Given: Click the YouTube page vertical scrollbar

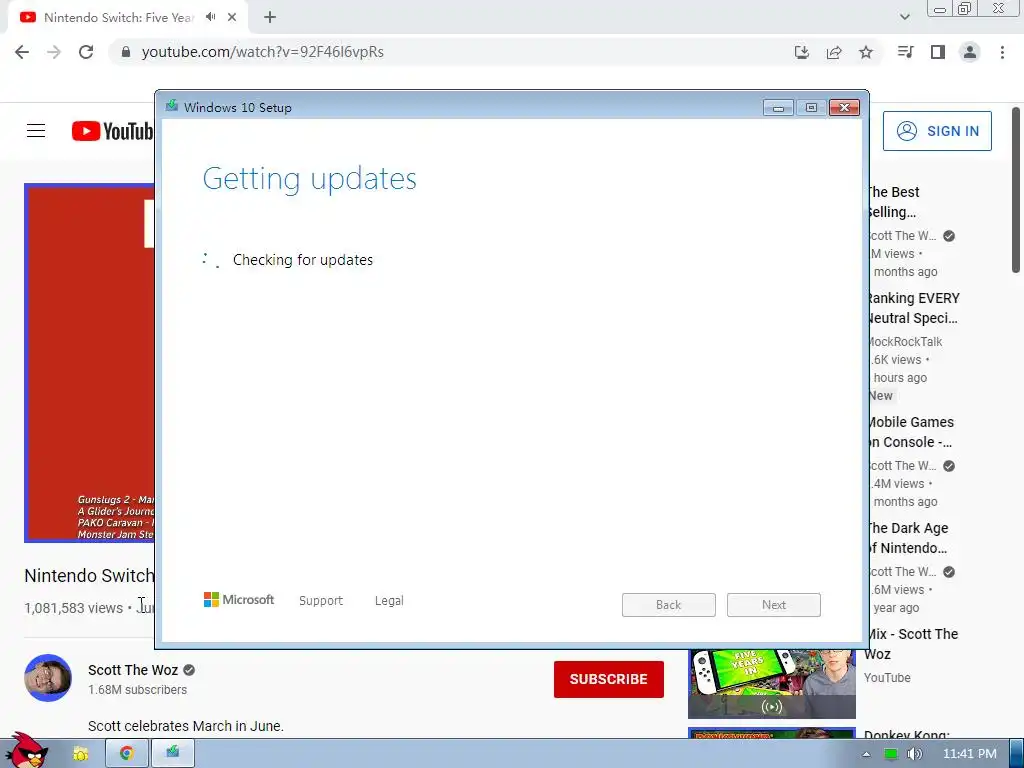Looking at the screenshot, I should click(x=1016, y=189).
